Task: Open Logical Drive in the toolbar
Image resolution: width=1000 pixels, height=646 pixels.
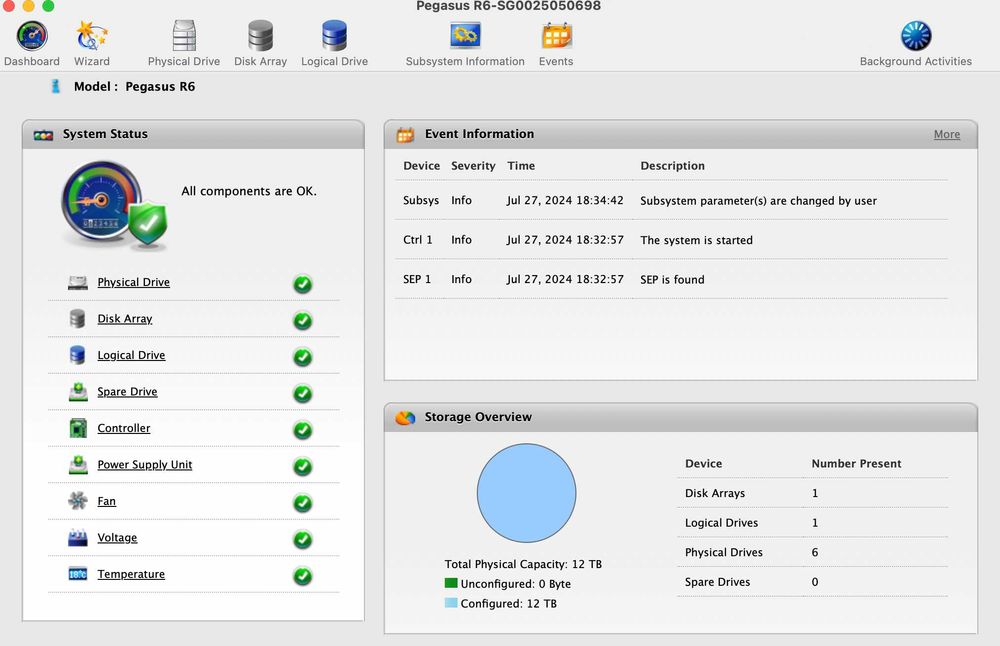Action: [334, 36]
